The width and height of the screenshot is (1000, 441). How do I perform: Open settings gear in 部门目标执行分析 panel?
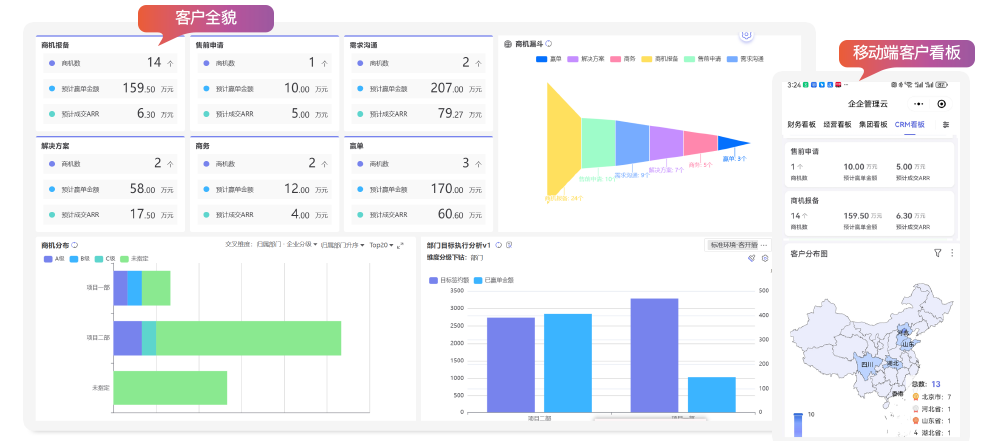point(765,258)
